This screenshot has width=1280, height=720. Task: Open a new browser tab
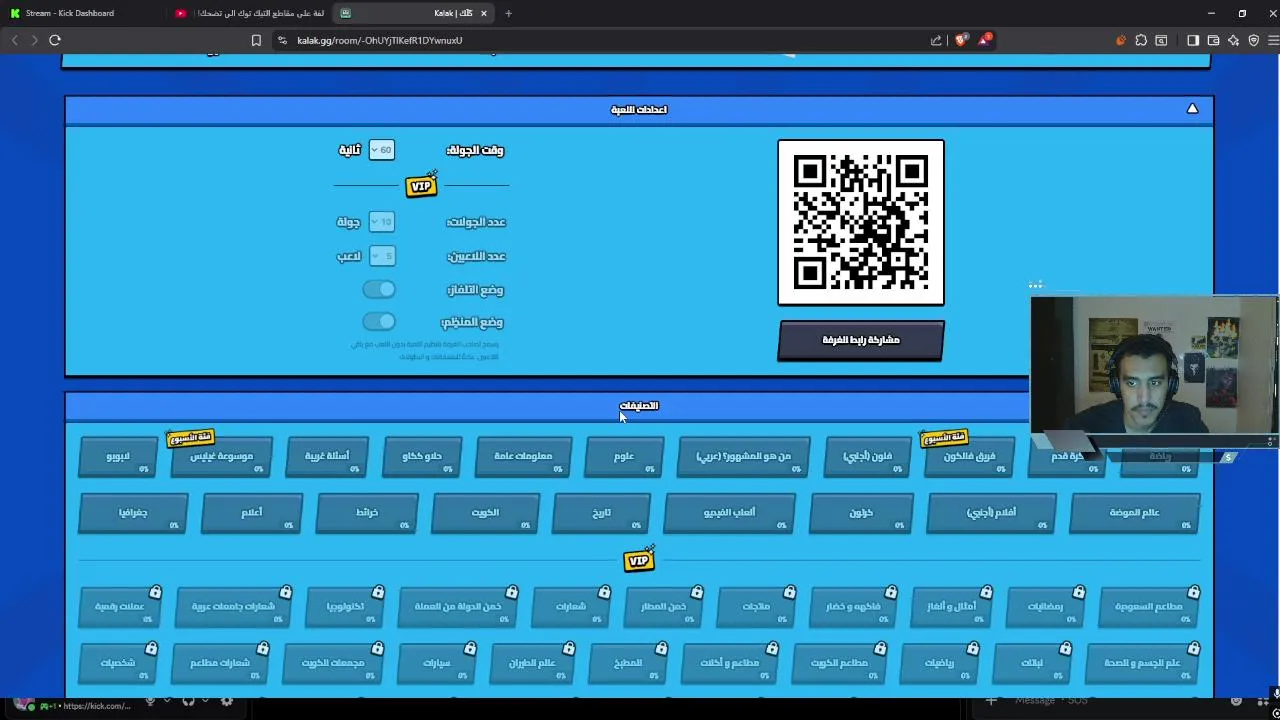[x=508, y=13]
